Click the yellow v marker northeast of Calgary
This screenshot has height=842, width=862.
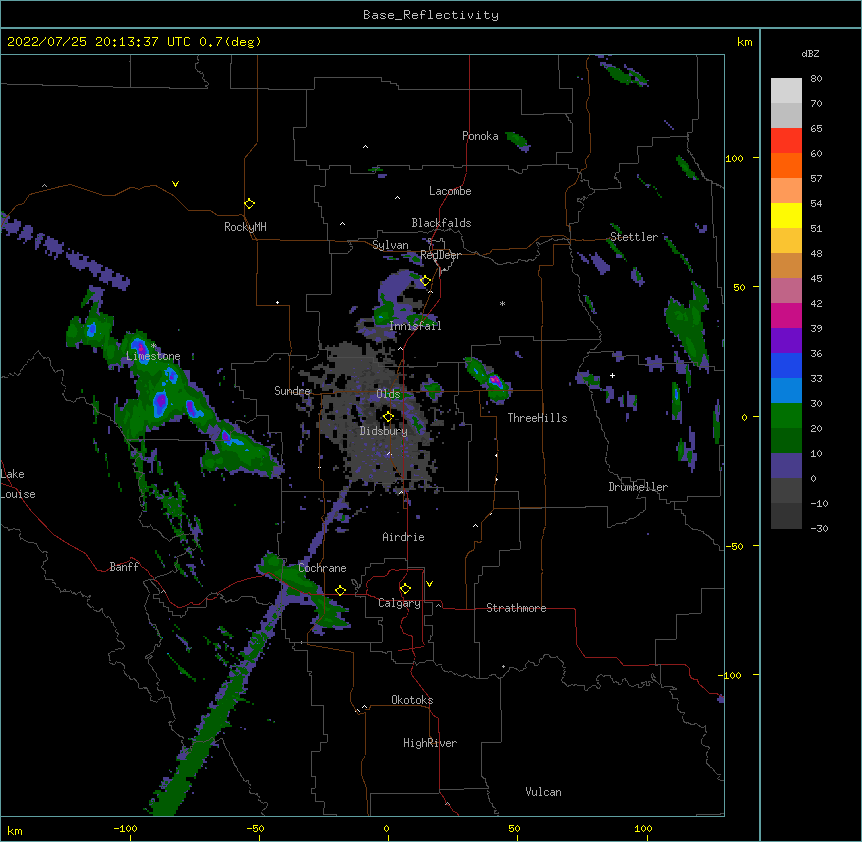[x=429, y=584]
